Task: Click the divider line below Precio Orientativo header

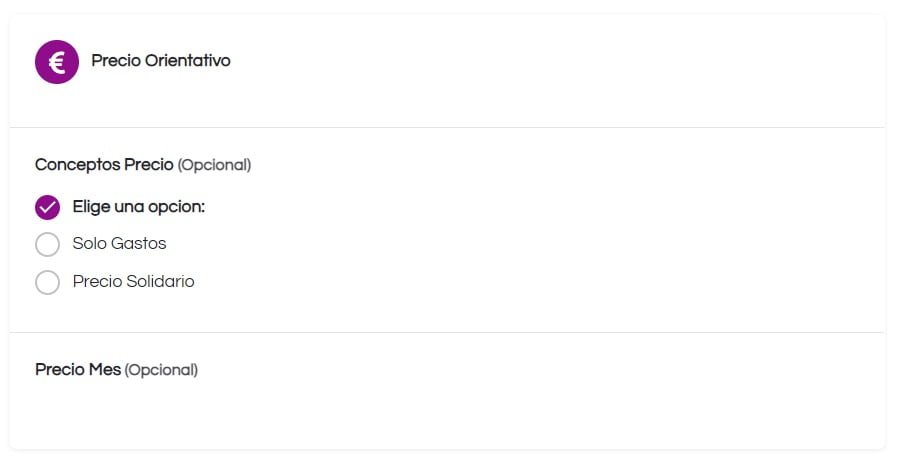Action: pyautogui.click(x=447, y=127)
